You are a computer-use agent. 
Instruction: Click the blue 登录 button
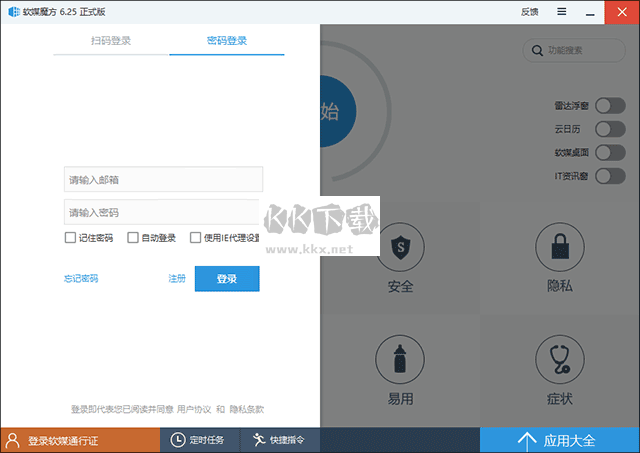[x=227, y=279]
